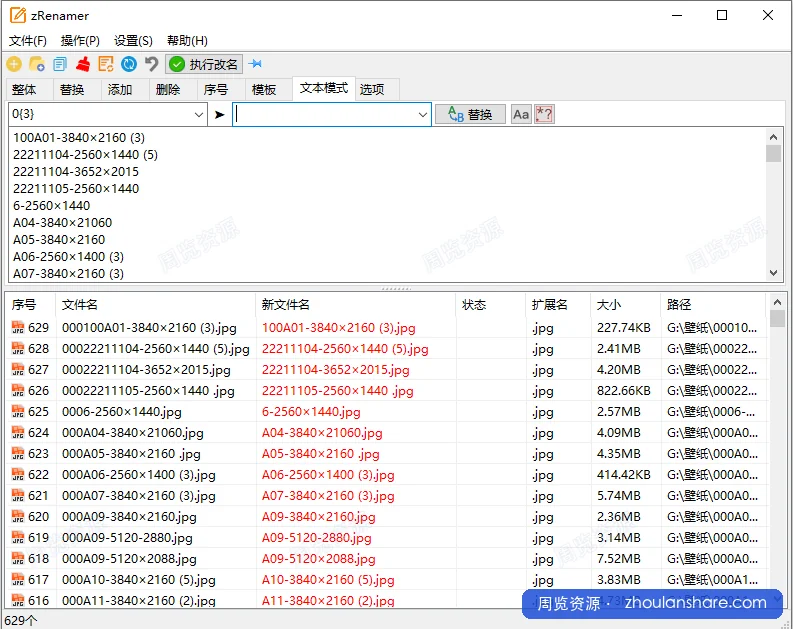Click the blue circular refresh icon
This screenshot has height=629, width=793.
click(129, 64)
